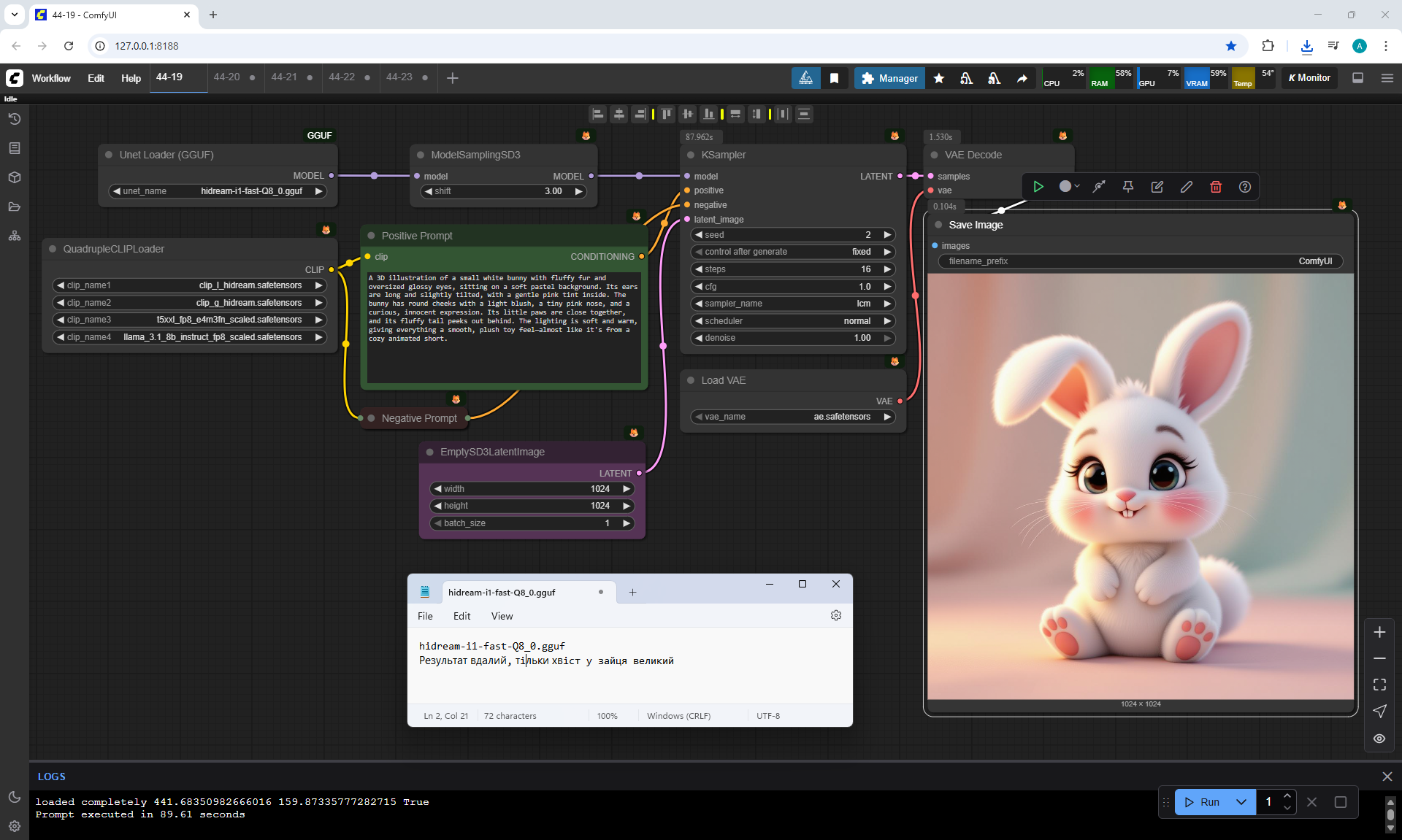Click the filename_prefix field in Save Image
The width and height of the screenshot is (1402, 840).
[1140, 261]
